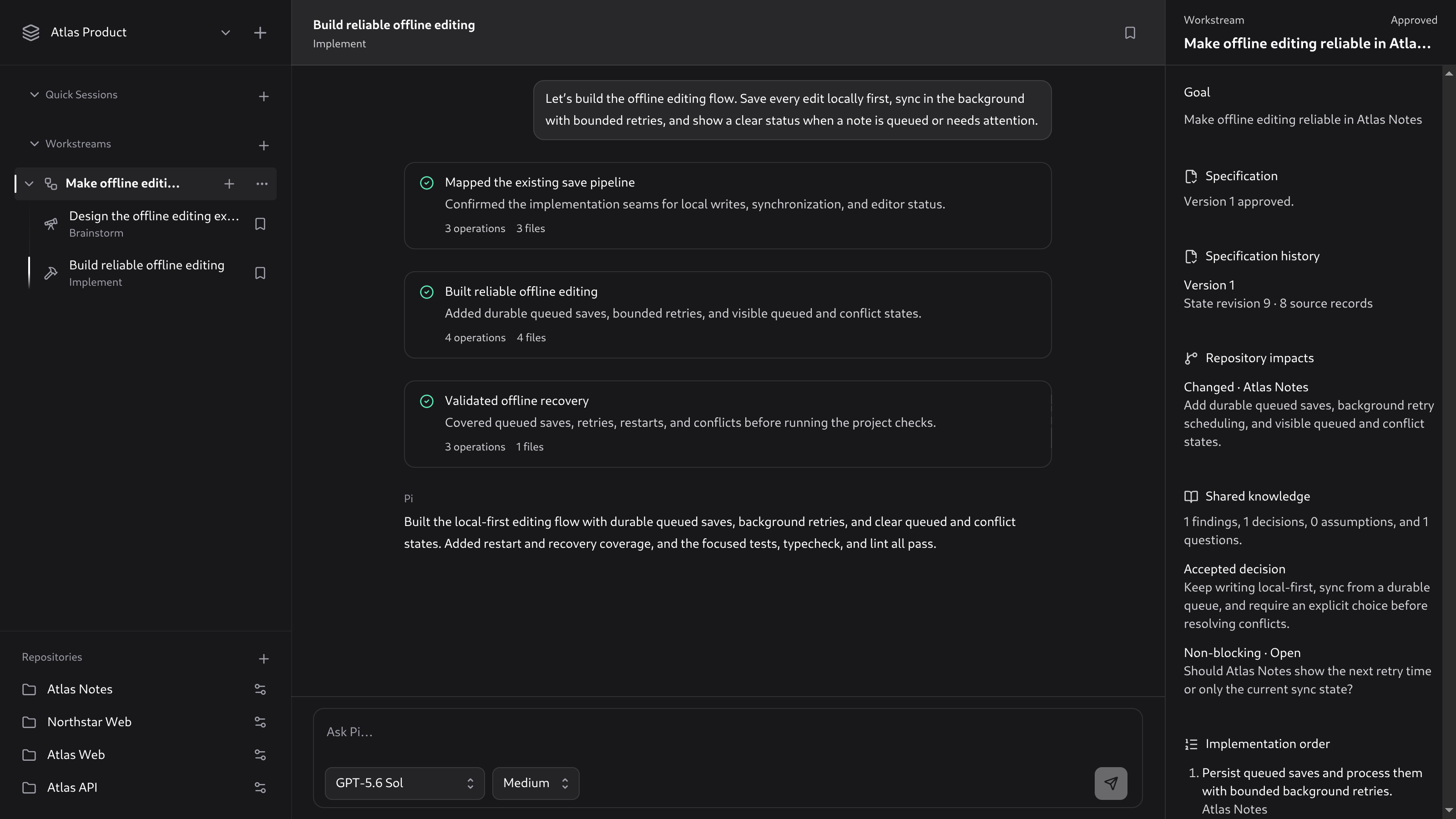The image size is (1456, 819).
Task: Open the Northstar Web repository settings icon
Action: click(260, 722)
